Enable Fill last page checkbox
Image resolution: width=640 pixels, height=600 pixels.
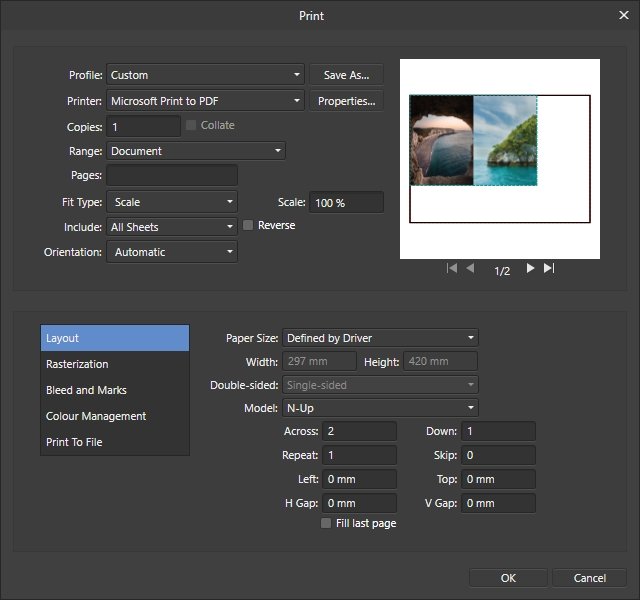326,523
